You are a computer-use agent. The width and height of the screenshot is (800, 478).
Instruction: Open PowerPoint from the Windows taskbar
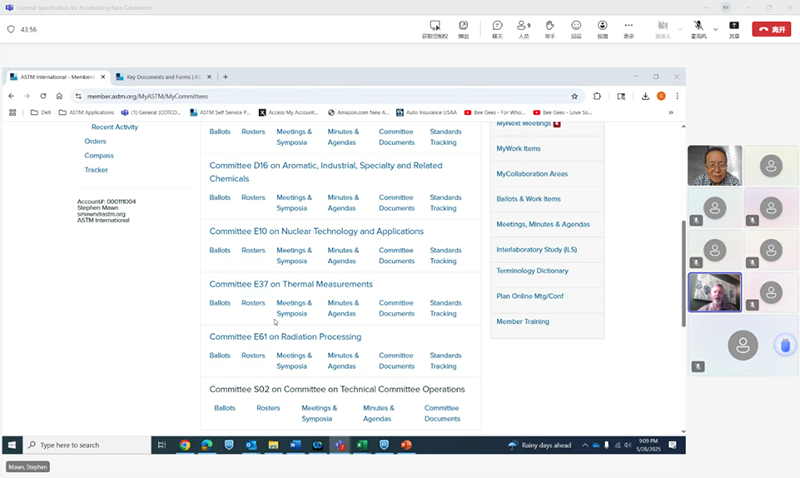[407, 445]
